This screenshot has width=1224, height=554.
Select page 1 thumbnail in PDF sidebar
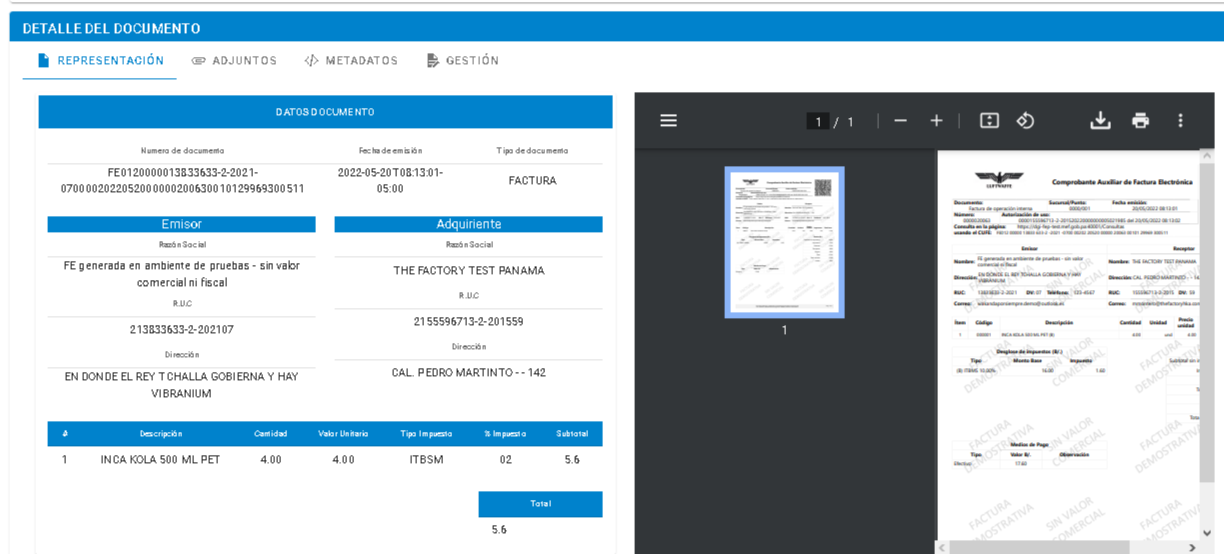(784, 242)
